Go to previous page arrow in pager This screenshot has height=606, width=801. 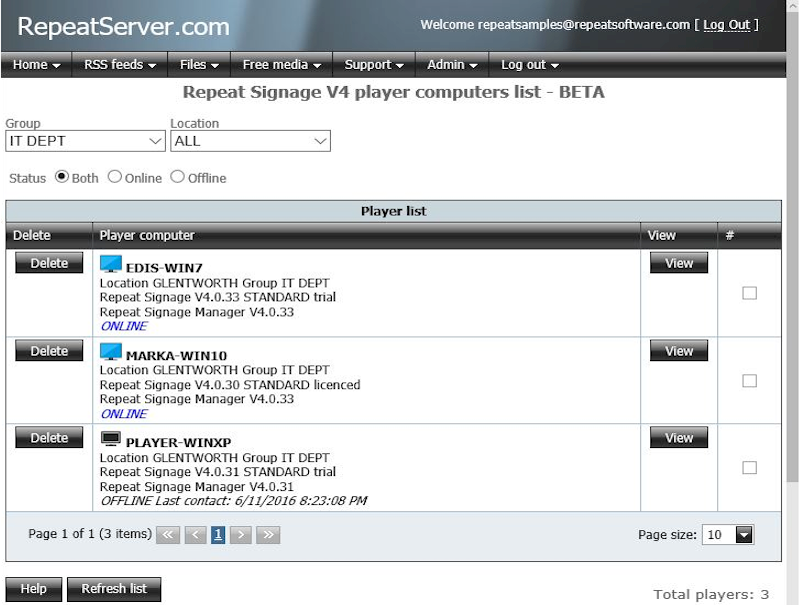[x=196, y=535]
